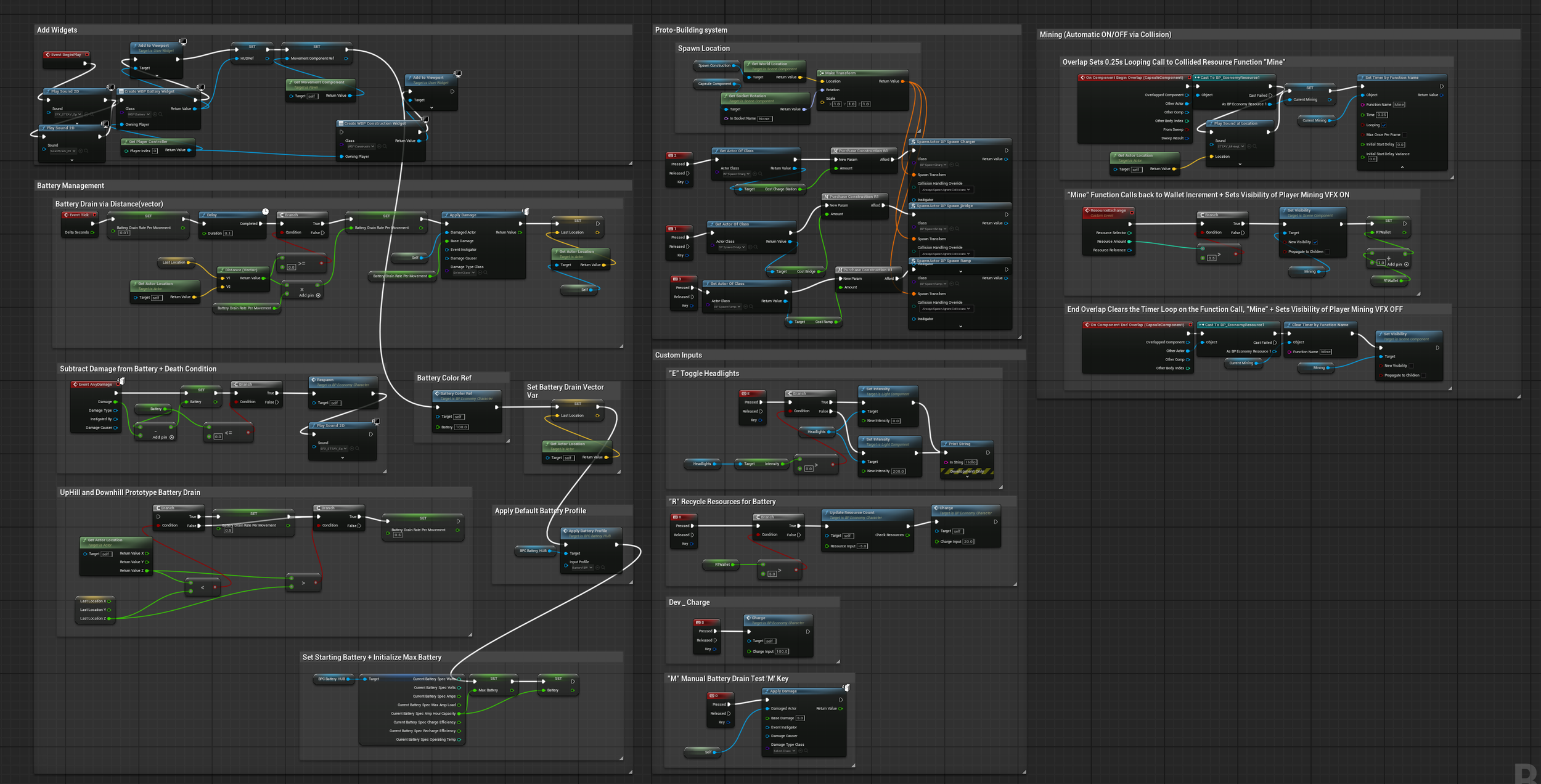
Task: Click the Set Timer by Function Name icon
Action: click(1362, 78)
